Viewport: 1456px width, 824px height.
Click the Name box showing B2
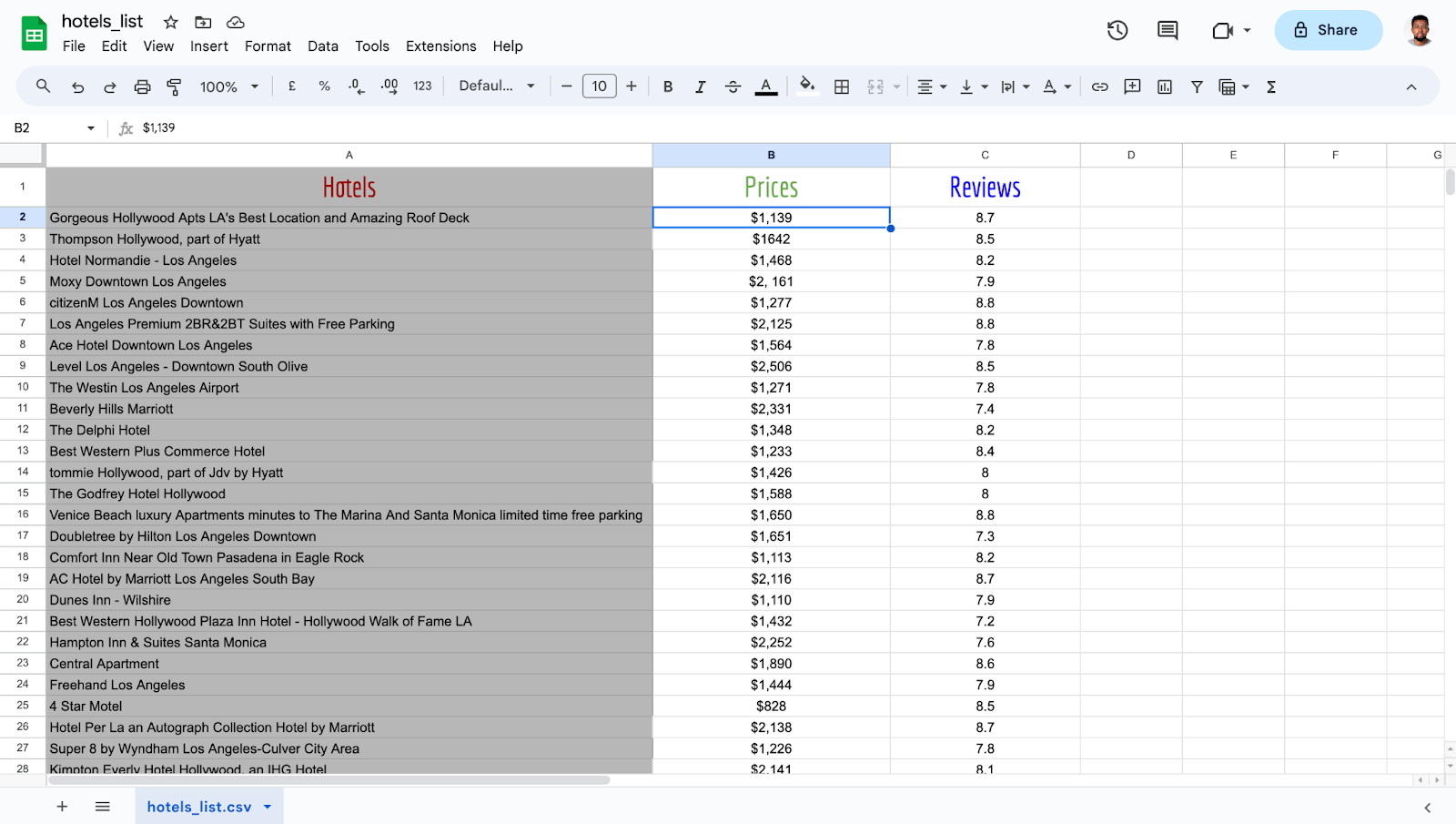coord(45,127)
